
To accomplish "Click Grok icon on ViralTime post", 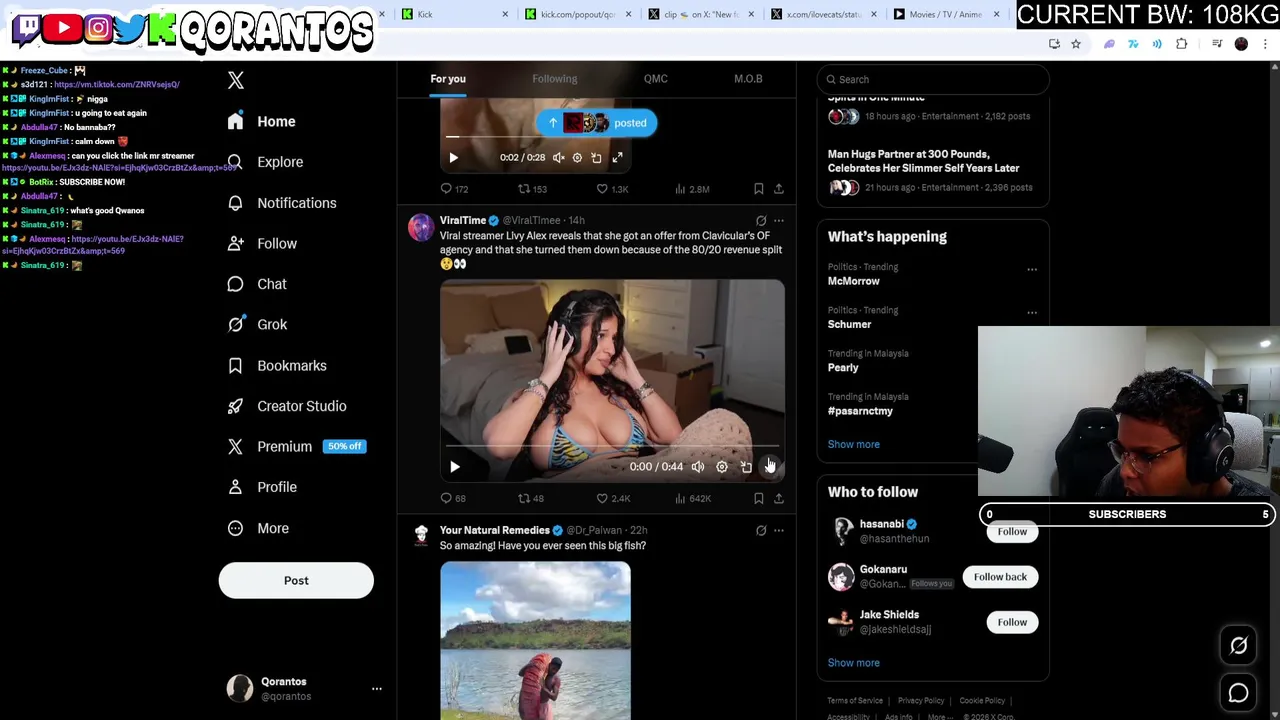I will coord(761,221).
